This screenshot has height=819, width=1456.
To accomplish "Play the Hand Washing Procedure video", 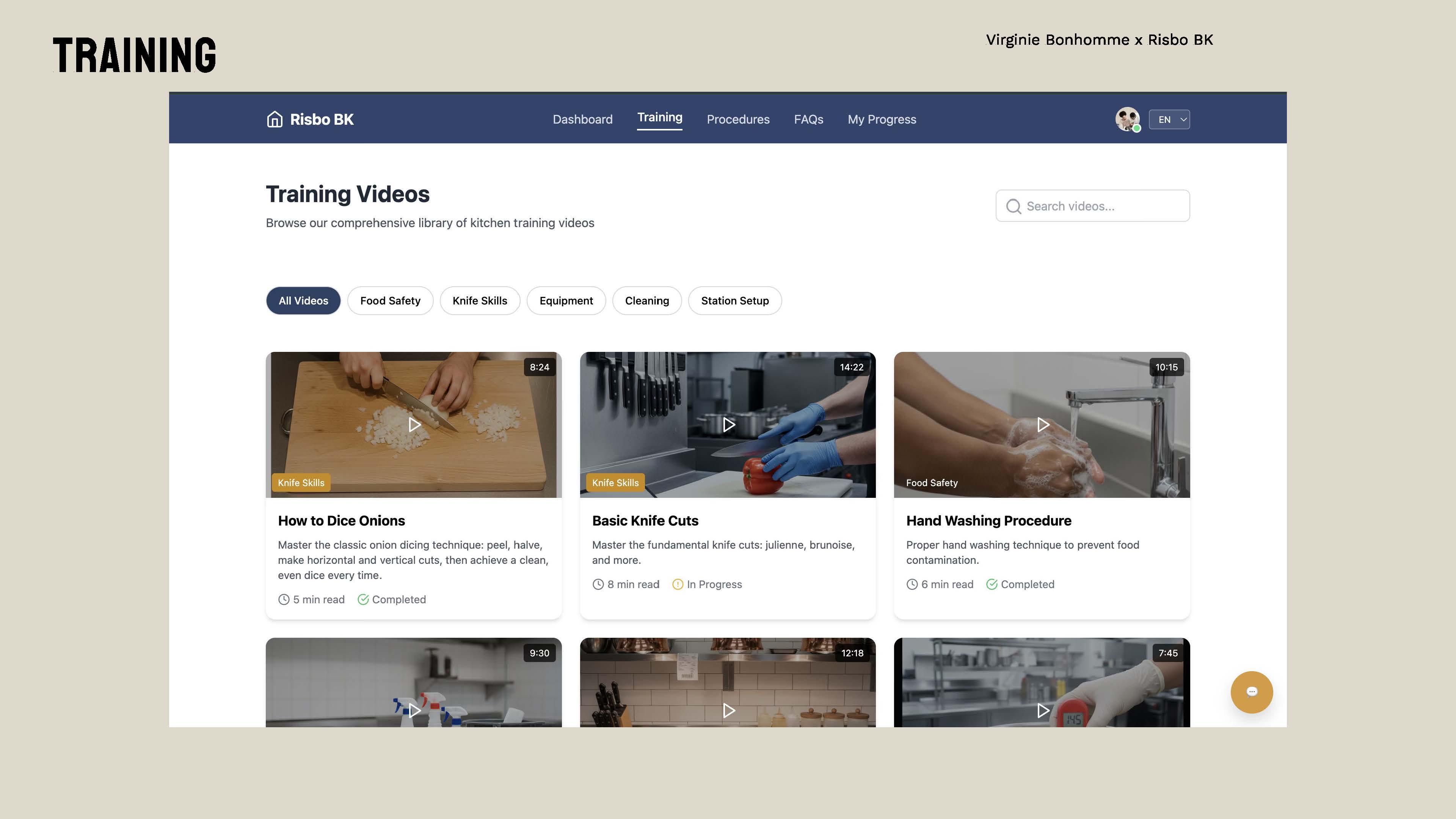I will pos(1043,425).
